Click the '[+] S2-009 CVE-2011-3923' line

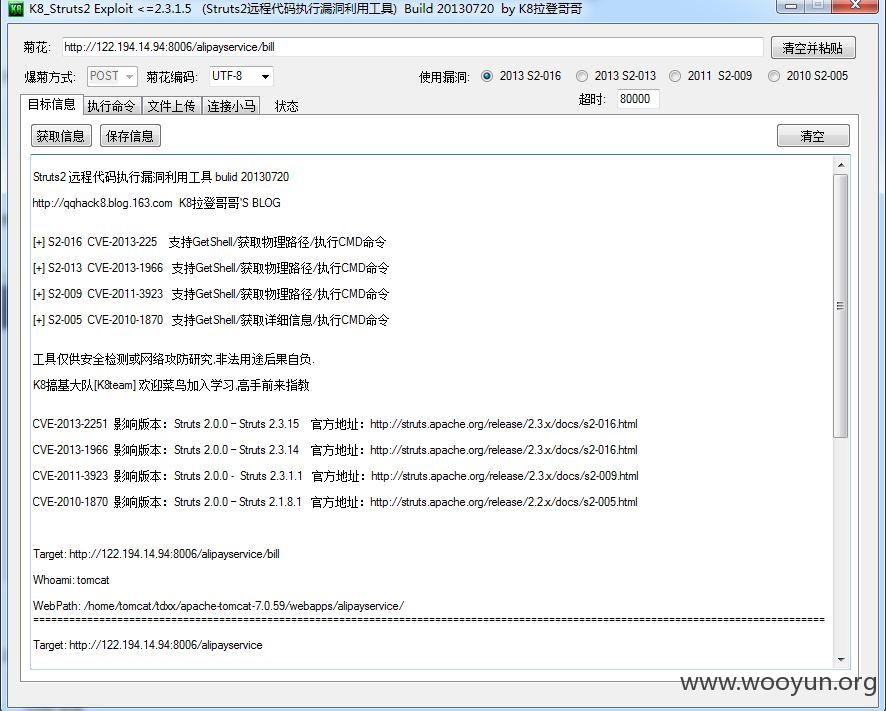211,294
